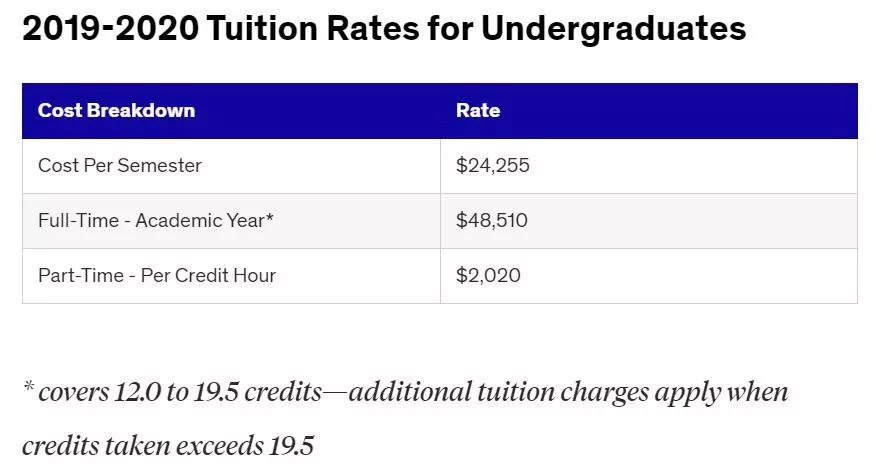This screenshot has width=876, height=469.
Task: Click the asterisk after Academic Year
Action: click(x=270, y=216)
